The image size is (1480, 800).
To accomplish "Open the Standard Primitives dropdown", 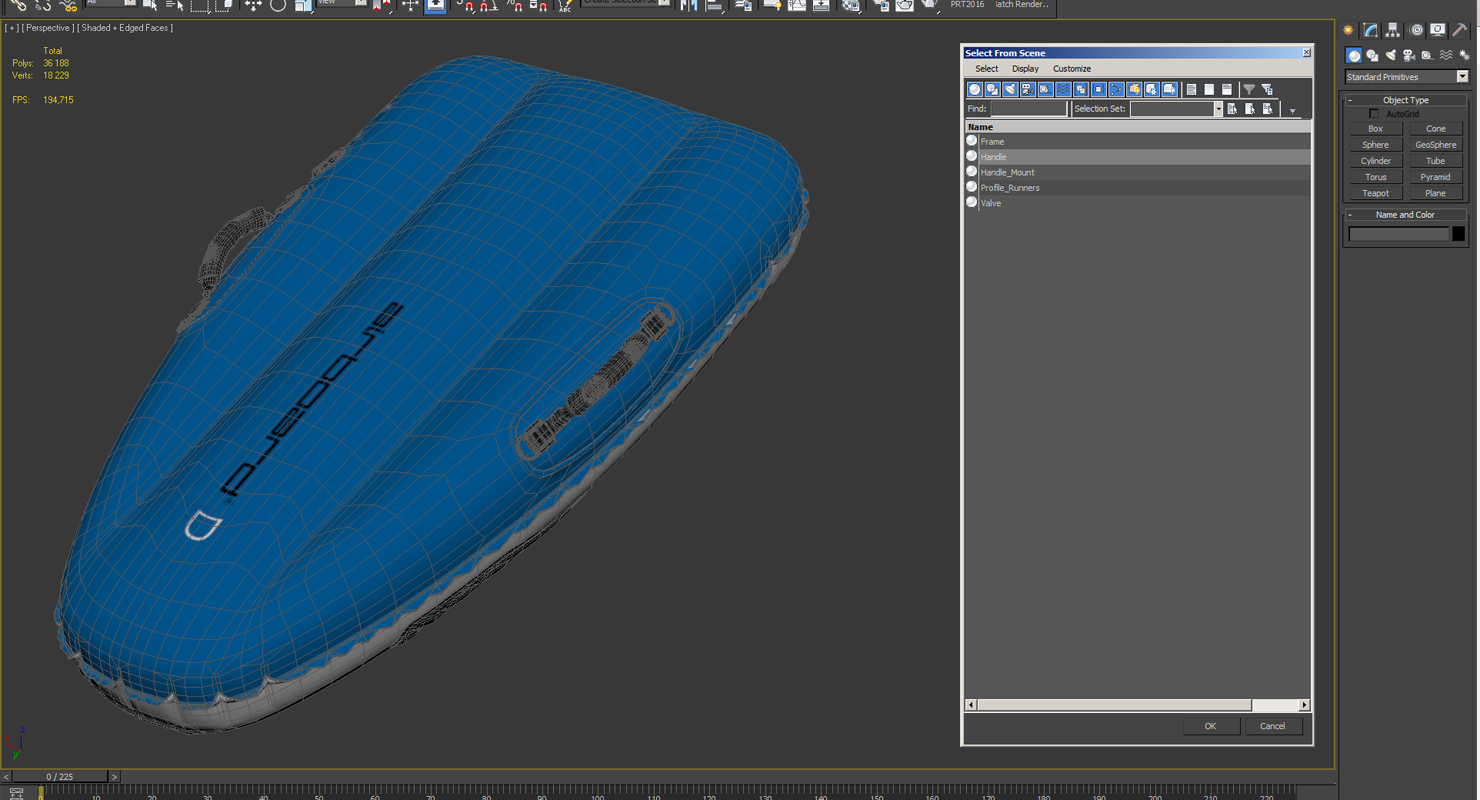I will pyautogui.click(x=1406, y=77).
